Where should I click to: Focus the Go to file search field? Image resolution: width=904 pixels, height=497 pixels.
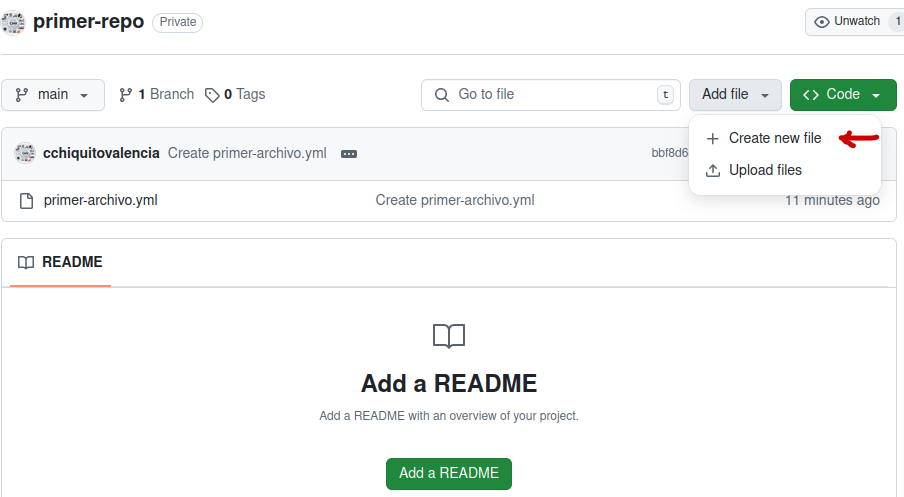[x=551, y=95]
